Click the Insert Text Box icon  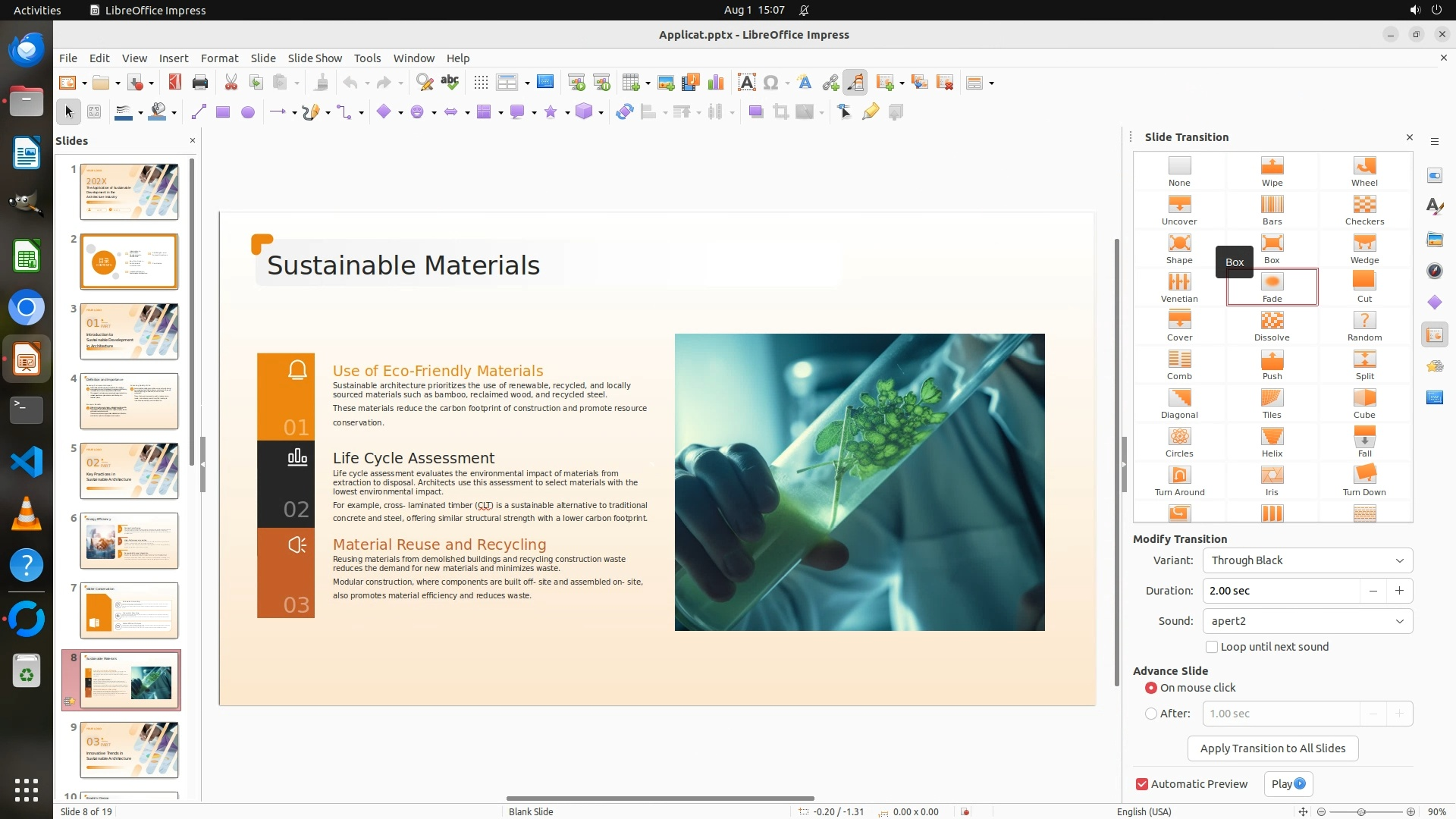click(x=746, y=83)
